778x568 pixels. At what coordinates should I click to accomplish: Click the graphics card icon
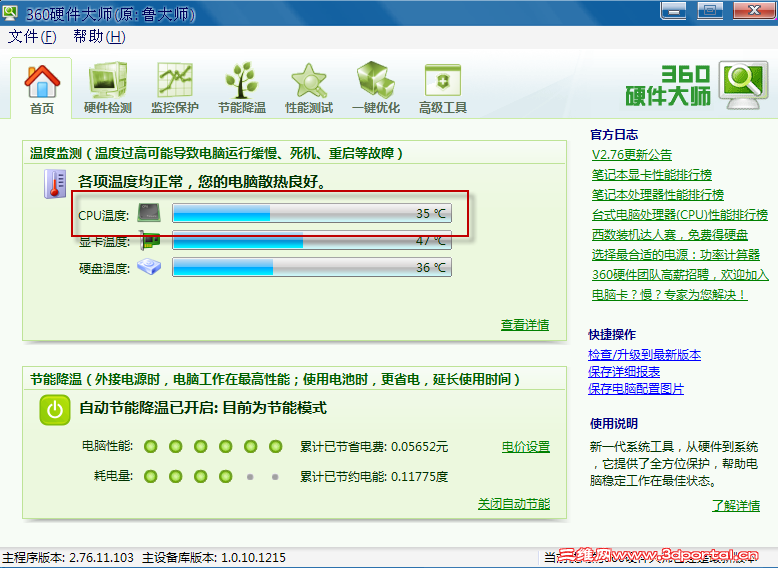(150, 241)
